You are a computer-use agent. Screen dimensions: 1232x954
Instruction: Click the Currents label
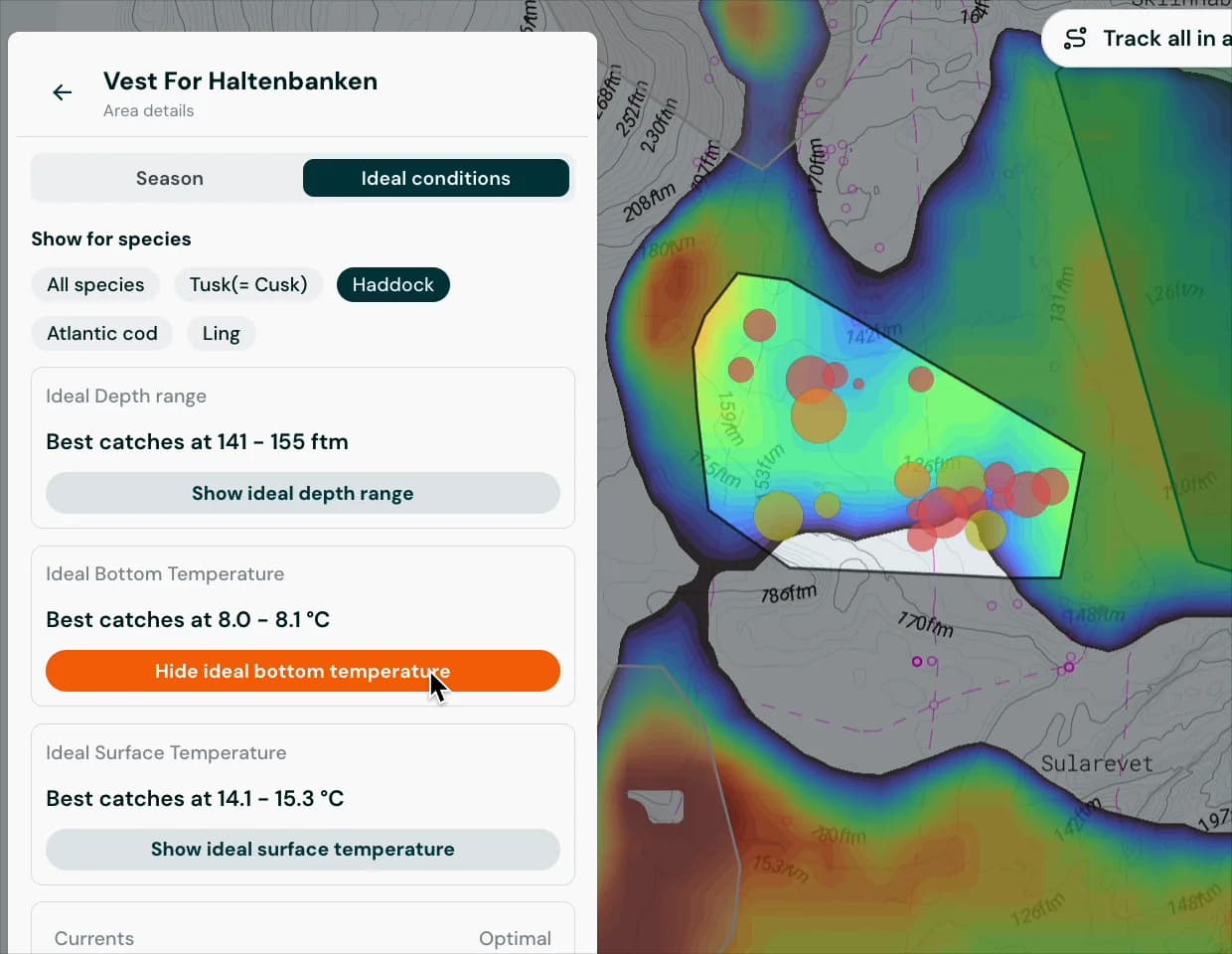point(94,938)
